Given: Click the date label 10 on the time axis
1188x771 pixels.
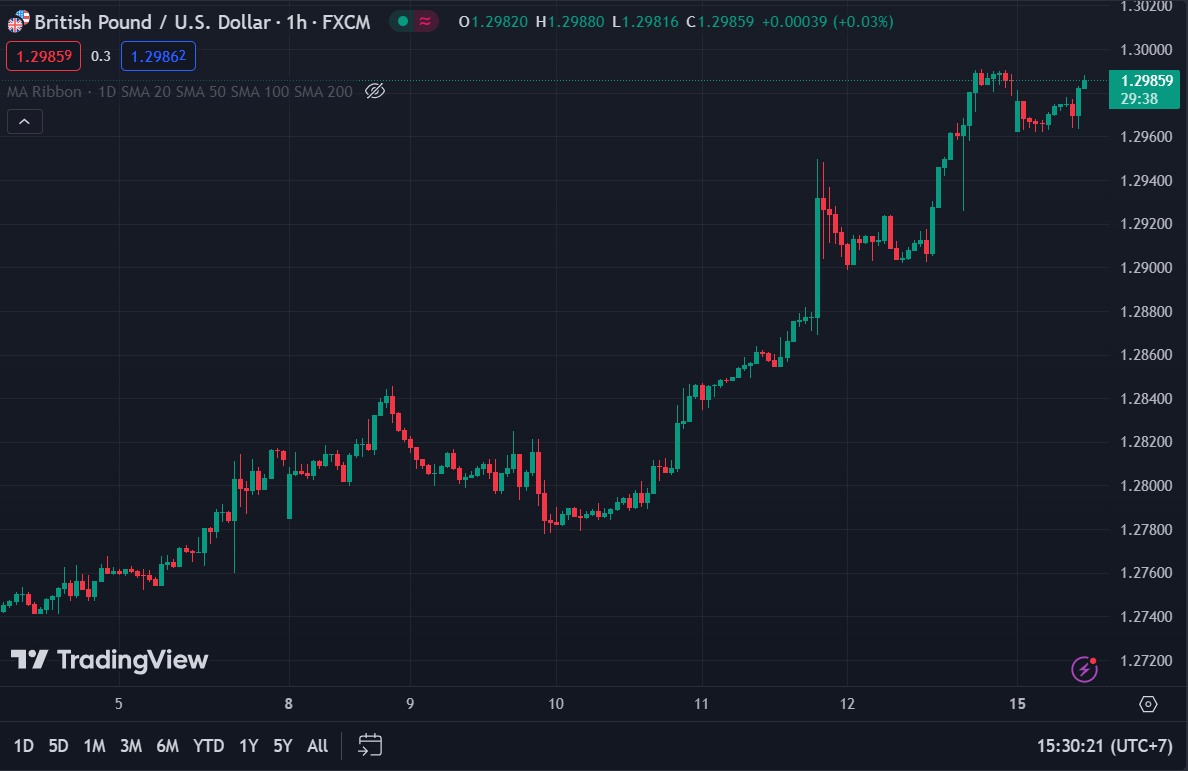Looking at the screenshot, I should 556,704.
